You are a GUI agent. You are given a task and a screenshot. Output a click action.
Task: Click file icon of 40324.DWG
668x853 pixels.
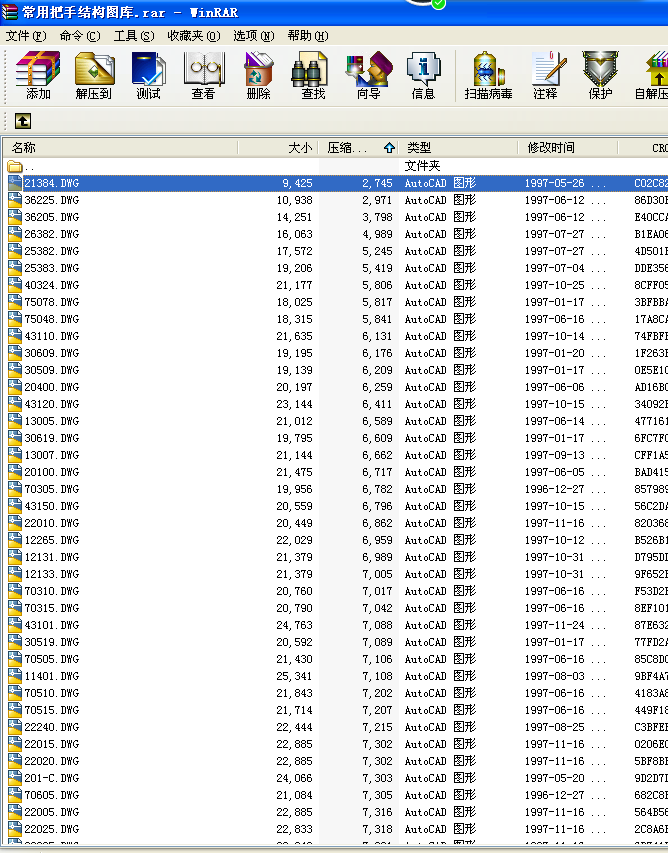click(x=15, y=285)
